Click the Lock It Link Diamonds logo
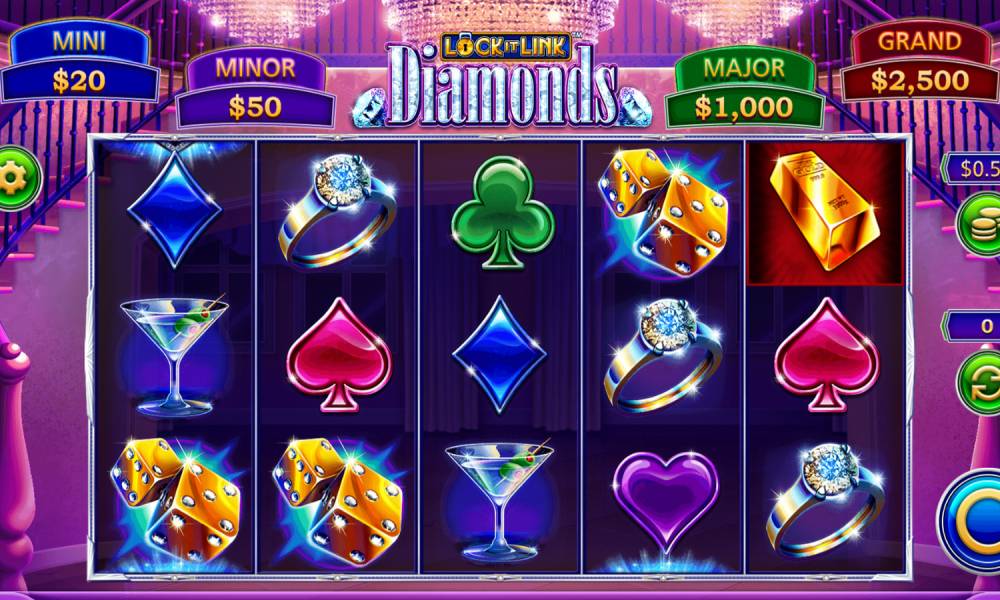The height and width of the screenshot is (600, 1000). [x=501, y=80]
